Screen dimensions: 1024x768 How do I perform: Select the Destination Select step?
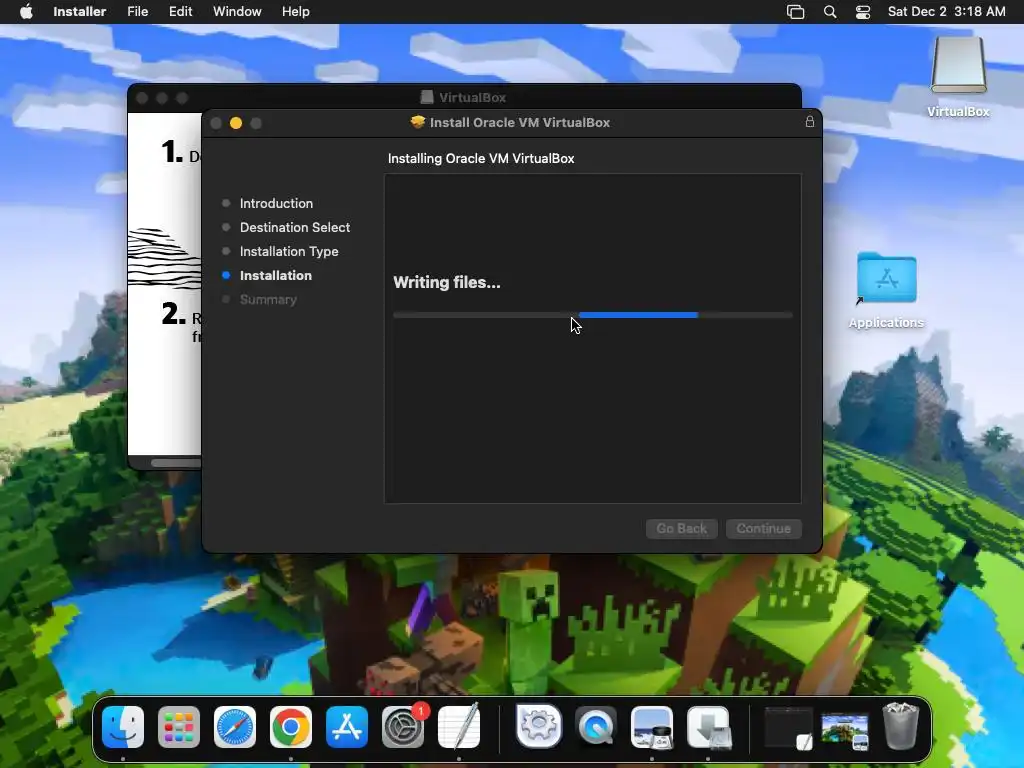[x=295, y=227]
